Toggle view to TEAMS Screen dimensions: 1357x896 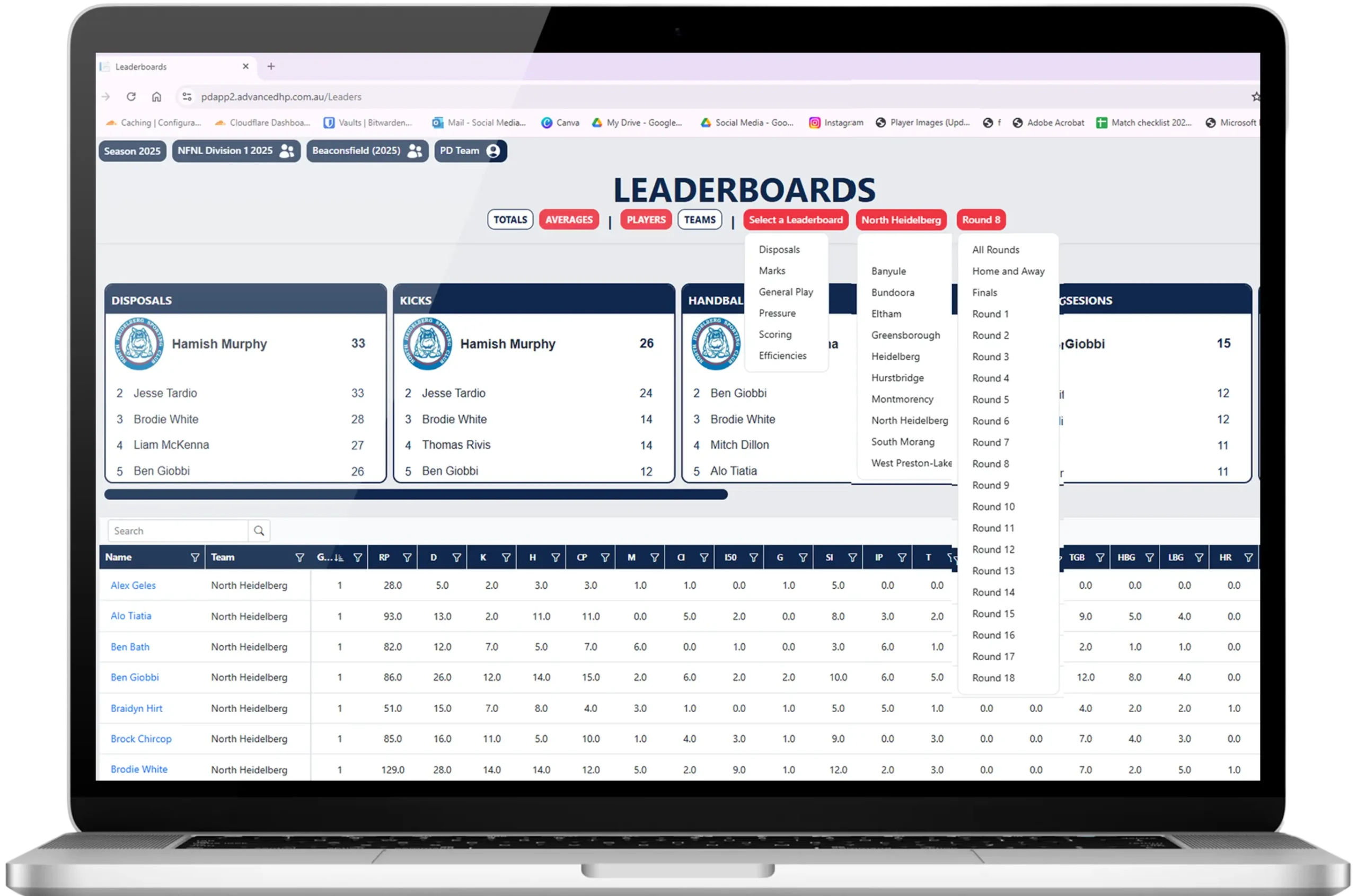tap(700, 220)
